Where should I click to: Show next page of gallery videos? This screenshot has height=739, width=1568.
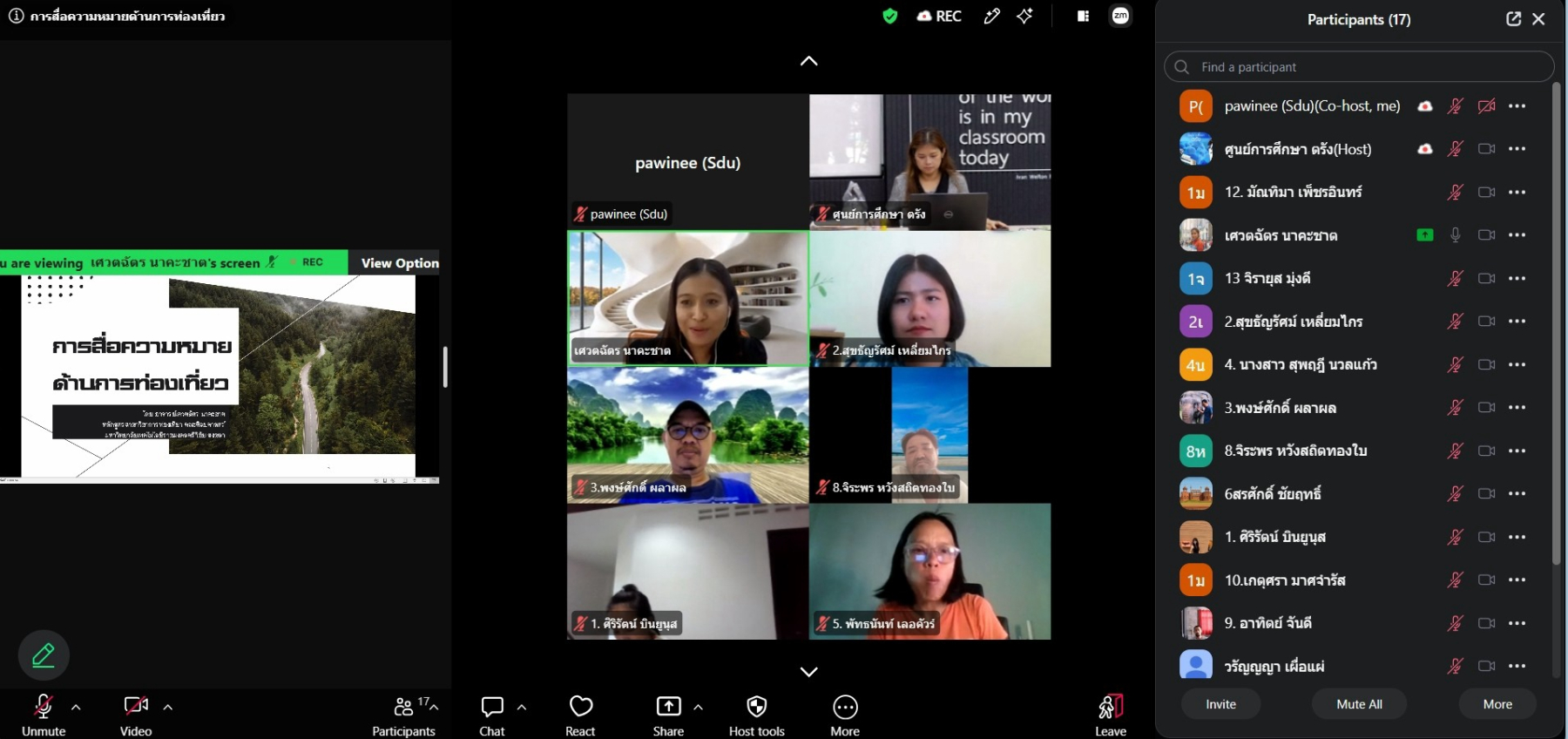coord(808,672)
